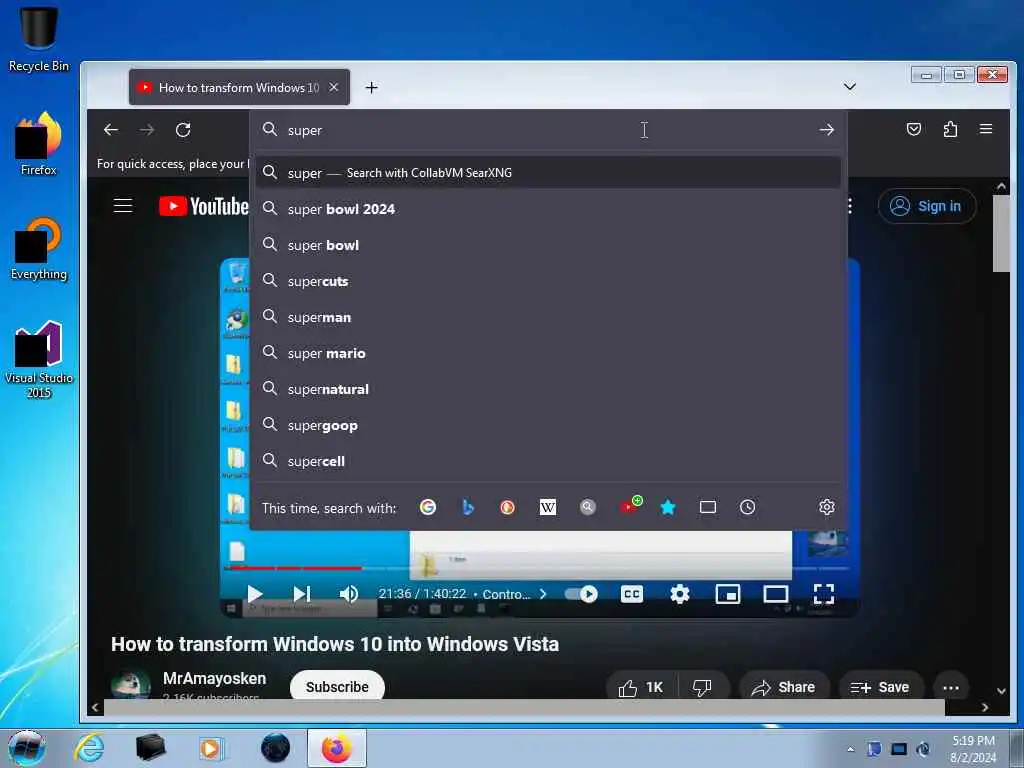
Task: Open the YouTube three-dot settings menu
Action: coord(849,206)
